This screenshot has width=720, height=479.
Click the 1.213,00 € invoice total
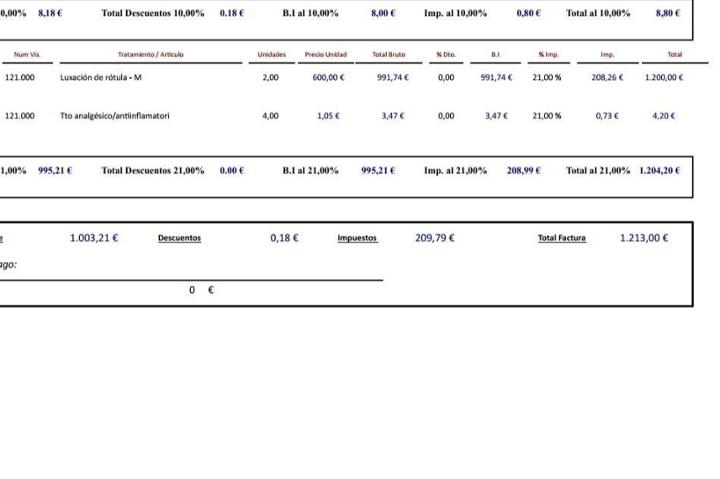click(x=644, y=238)
